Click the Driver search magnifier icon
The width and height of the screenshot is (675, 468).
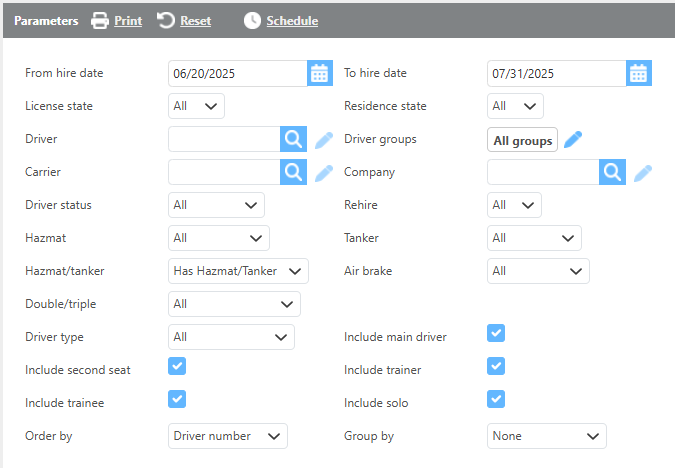(292, 140)
